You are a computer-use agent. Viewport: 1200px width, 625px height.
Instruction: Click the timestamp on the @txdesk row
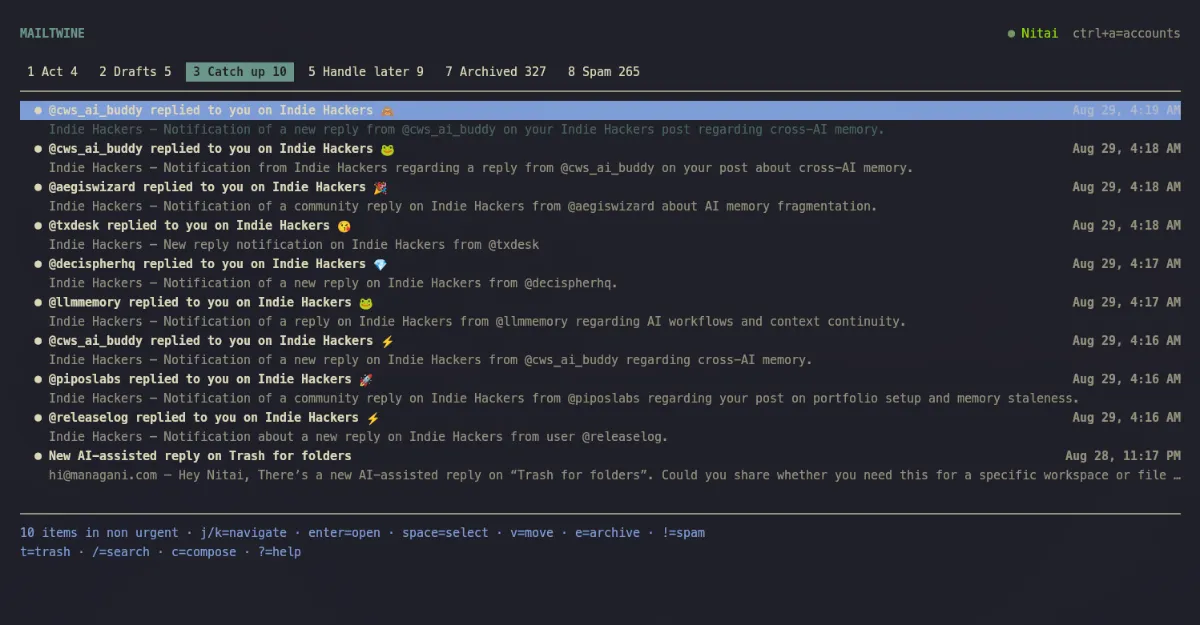point(1126,226)
